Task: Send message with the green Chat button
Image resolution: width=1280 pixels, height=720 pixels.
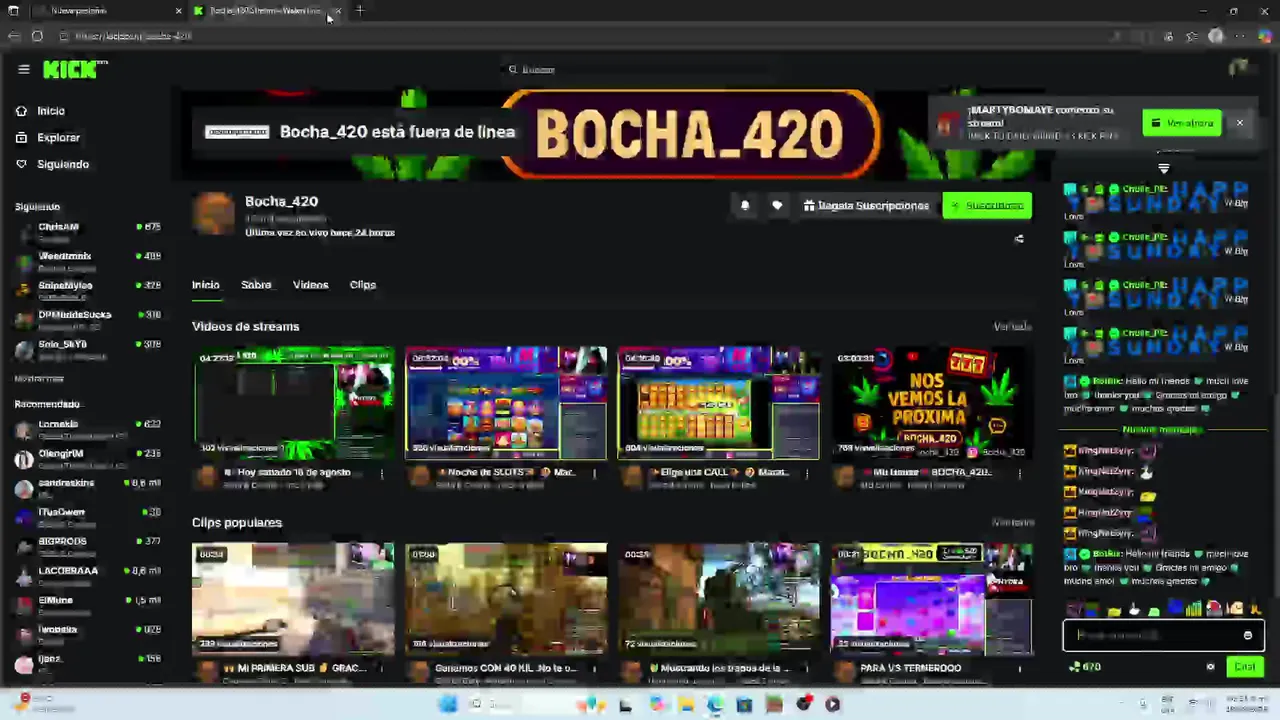Action: point(1244,666)
